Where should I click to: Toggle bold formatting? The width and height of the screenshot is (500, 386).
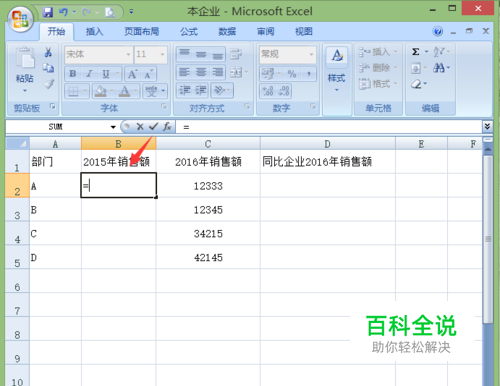click(72, 74)
